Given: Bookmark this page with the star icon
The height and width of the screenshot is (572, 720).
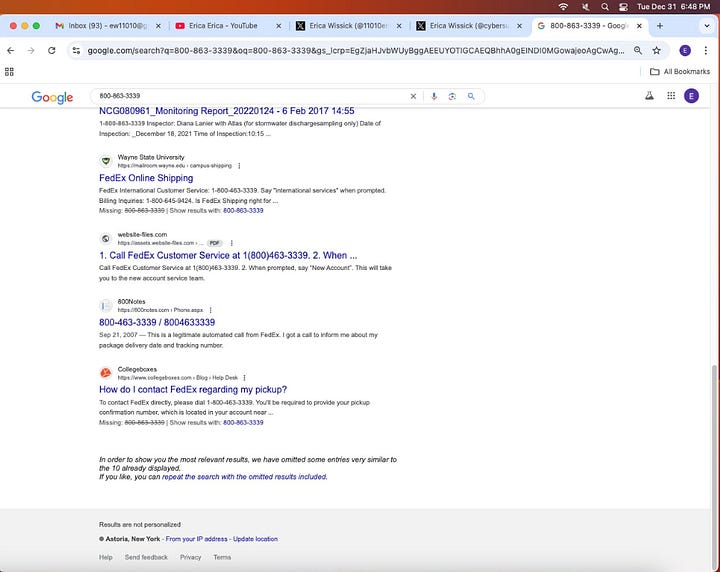Looking at the screenshot, I should pos(657,50).
